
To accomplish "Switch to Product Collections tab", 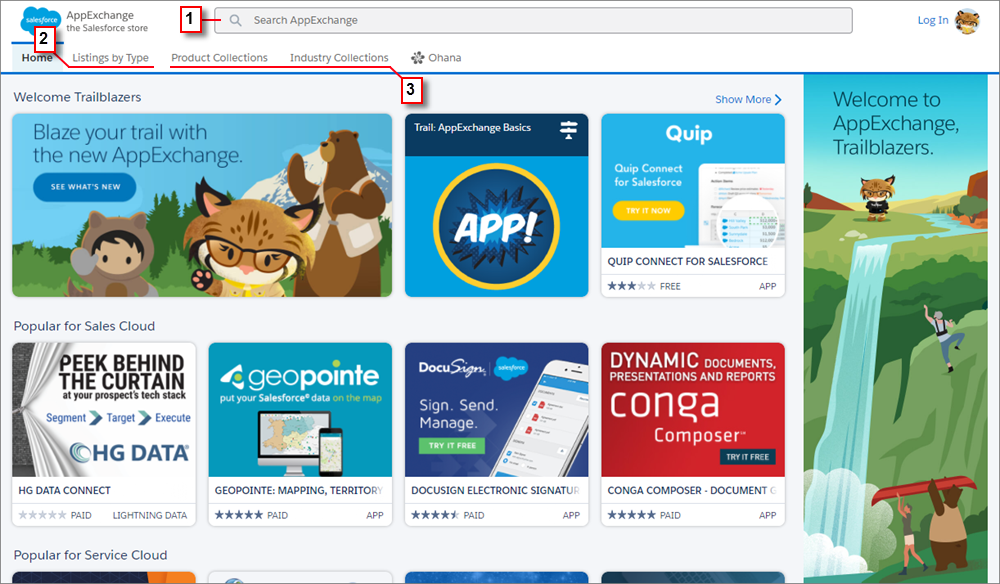I will point(219,57).
